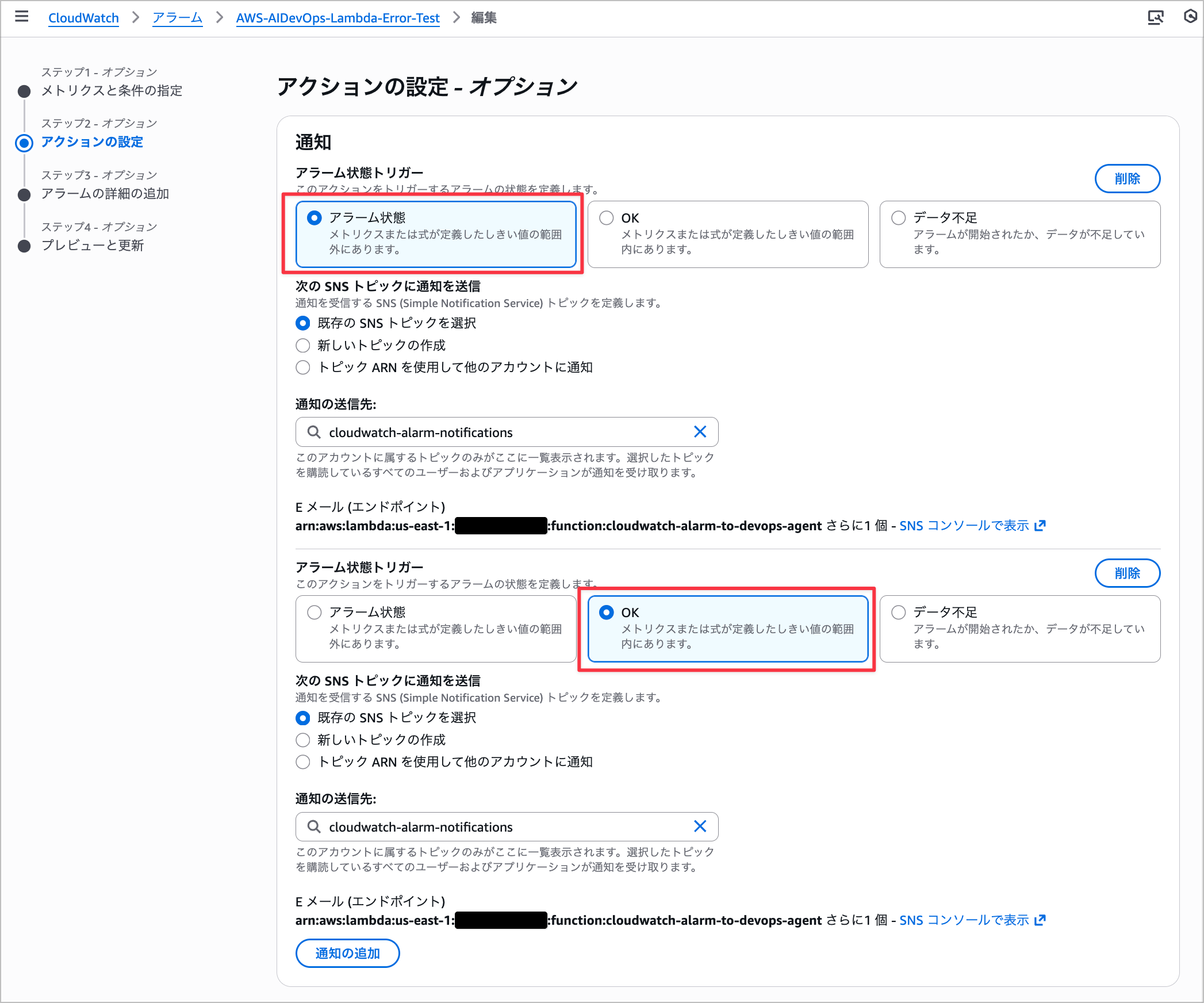Open the second SNS topic selection combo box

pos(506,826)
